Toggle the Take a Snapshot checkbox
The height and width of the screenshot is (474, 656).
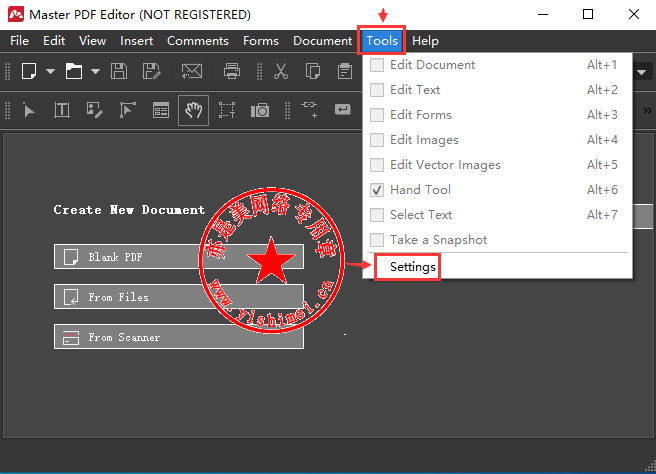pos(377,240)
